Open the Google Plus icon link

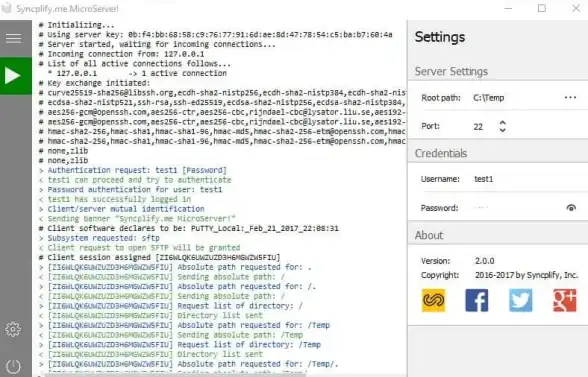[564, 300]
